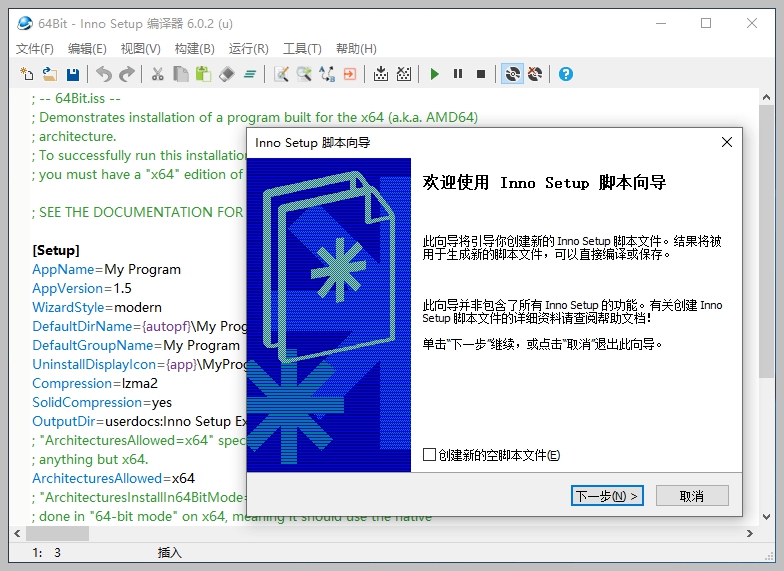Open Replace A-to-B icon
This screenshot has width=784, height=571.
pyautogui.click(x=327, y=74)
